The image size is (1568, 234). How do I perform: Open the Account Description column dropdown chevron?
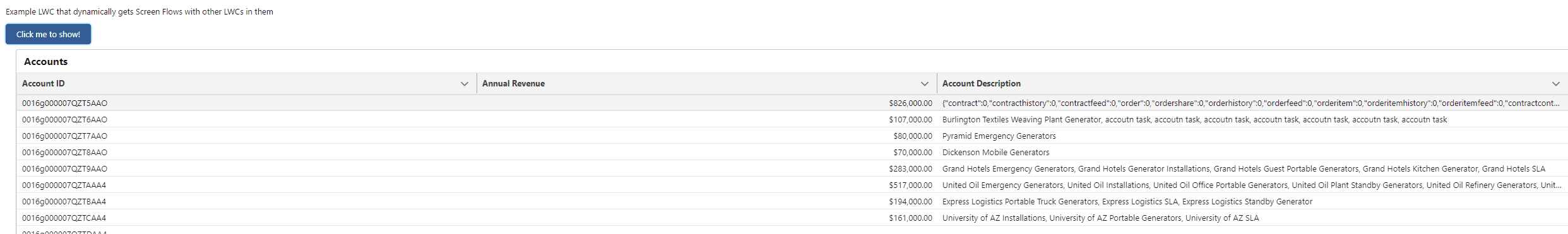point(1556,84)
